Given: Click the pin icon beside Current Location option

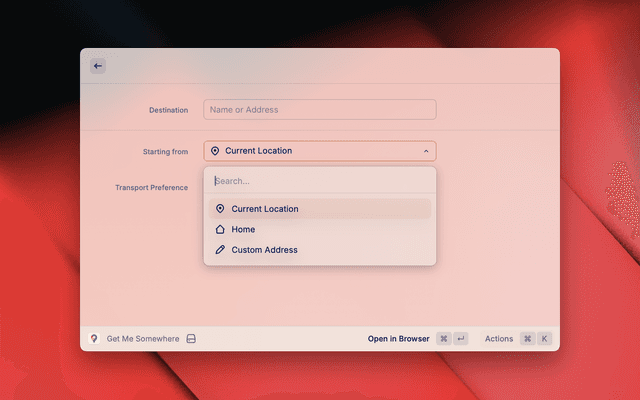Looking at the screenshot, I should pos(220,209).
